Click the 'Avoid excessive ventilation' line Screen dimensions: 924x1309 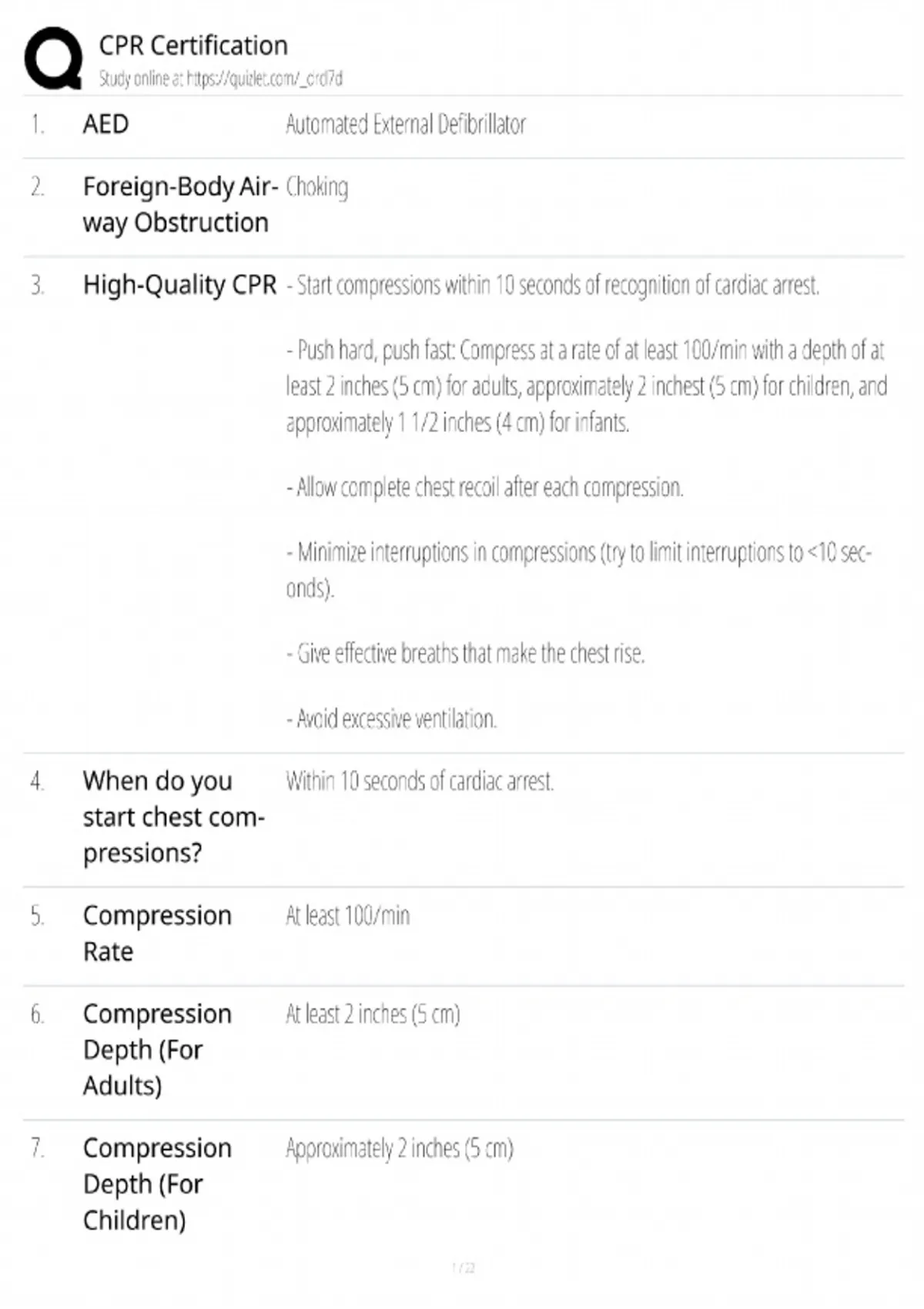(x=392, y=719)
